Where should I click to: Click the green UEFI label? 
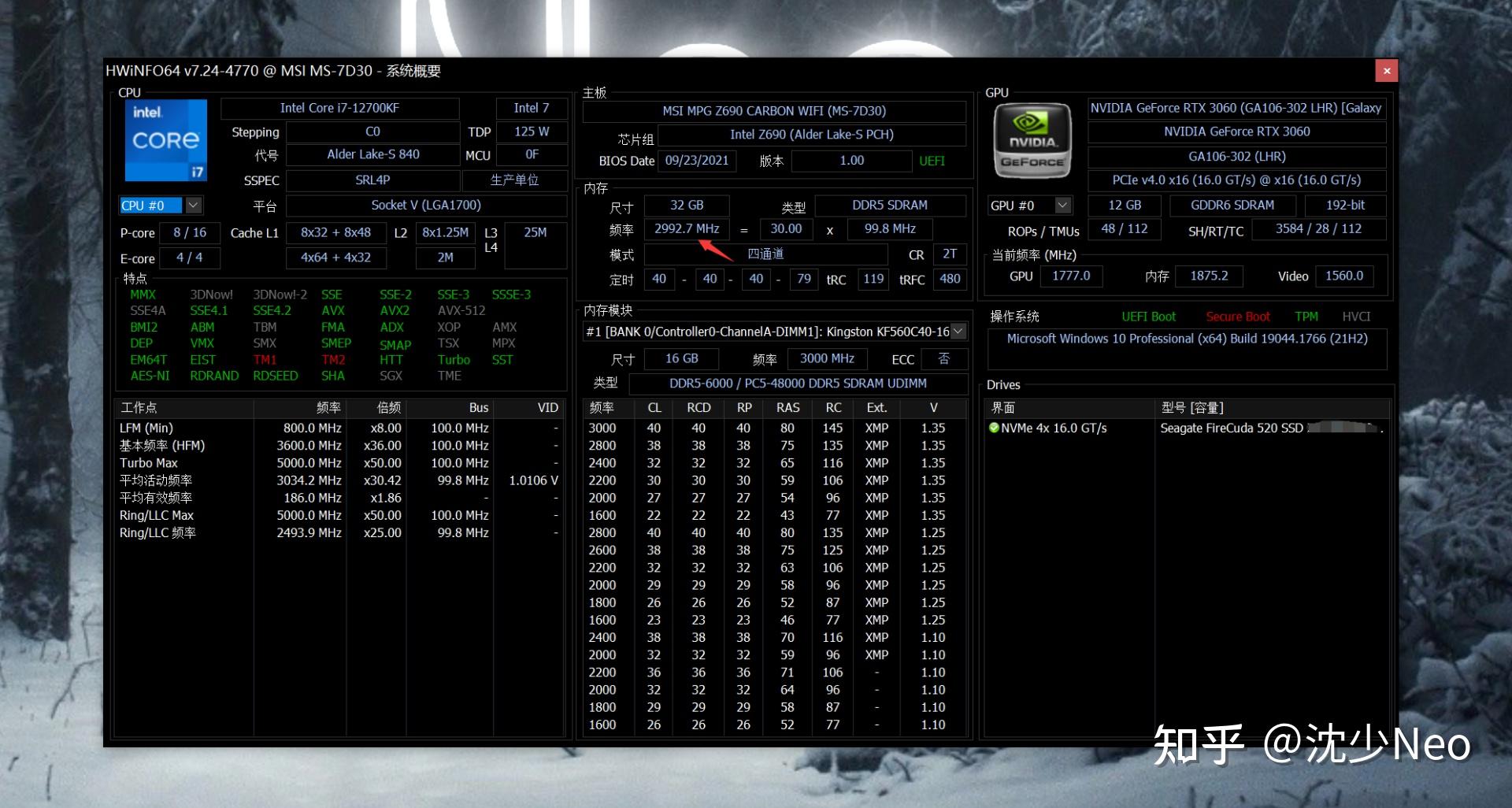(932, 161)
